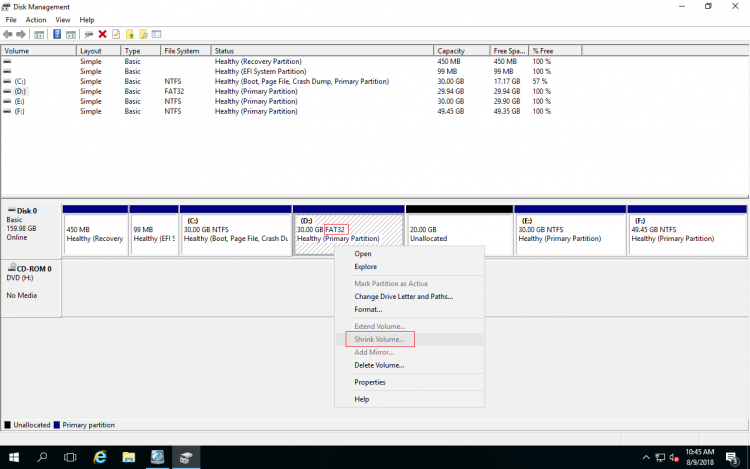Select the (F:) 49.45 GB partition block
The width and height of the screenshot is (750, 469).
click(686, 234)
